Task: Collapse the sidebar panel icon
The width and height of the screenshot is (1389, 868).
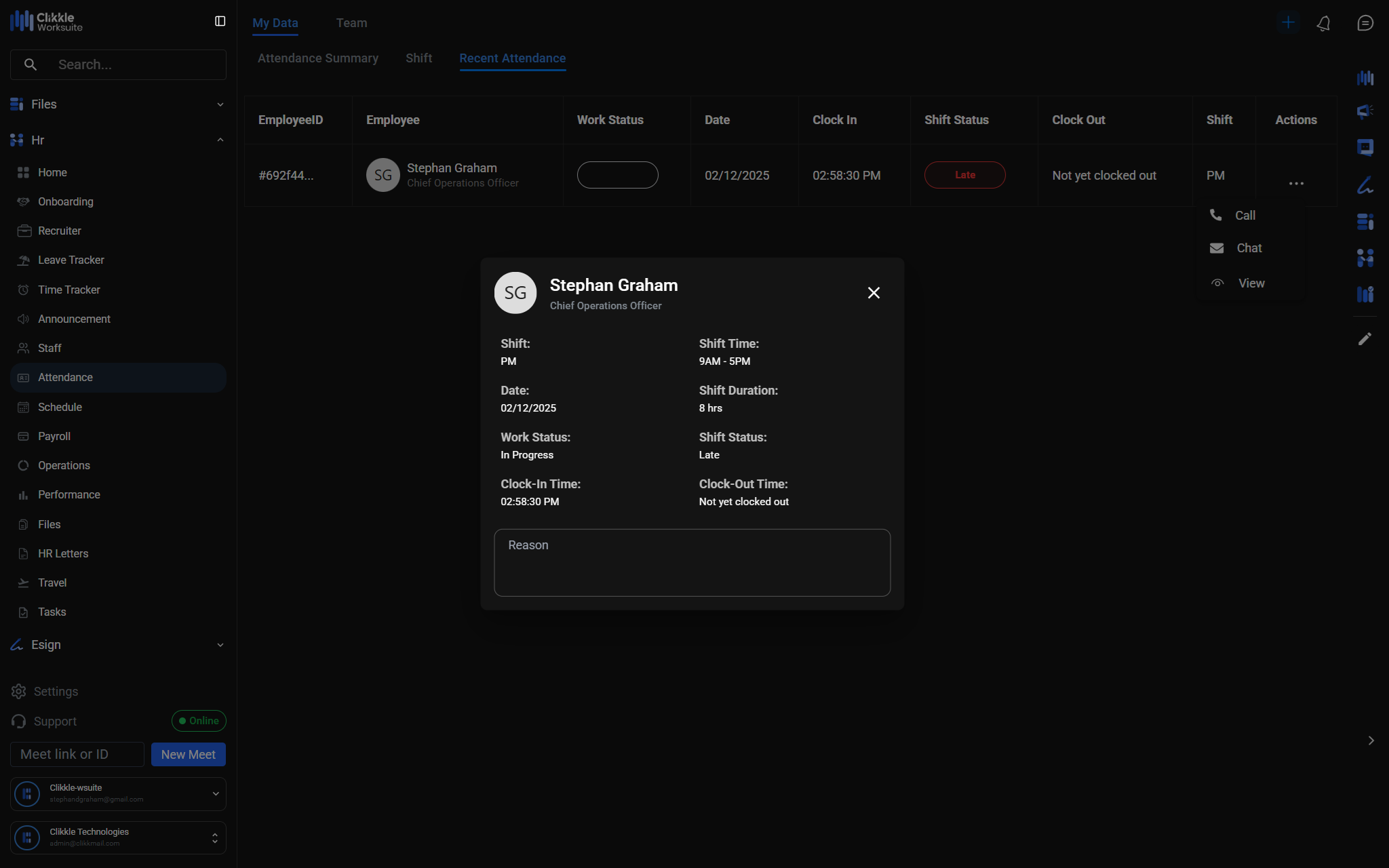Action: [x=220, y=22]
